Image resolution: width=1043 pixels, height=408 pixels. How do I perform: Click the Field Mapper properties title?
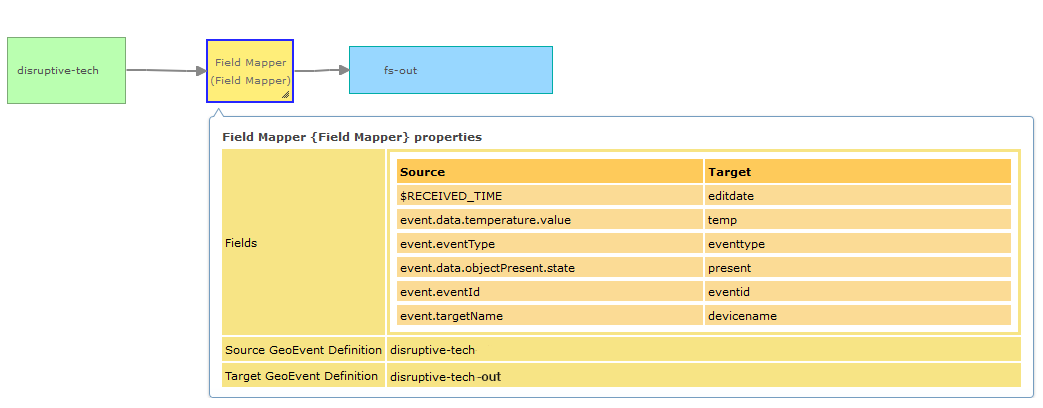[x=352, y=137]
